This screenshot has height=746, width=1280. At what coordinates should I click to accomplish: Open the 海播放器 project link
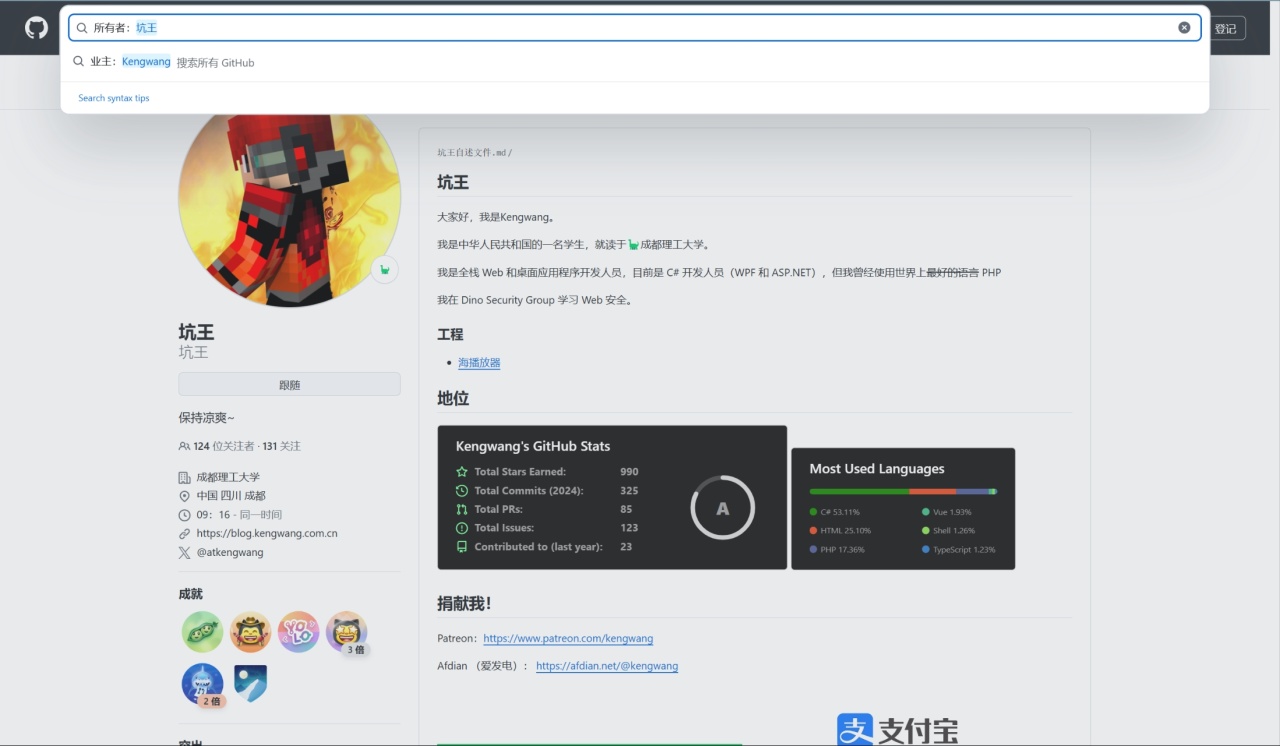[x=479, y=363]
